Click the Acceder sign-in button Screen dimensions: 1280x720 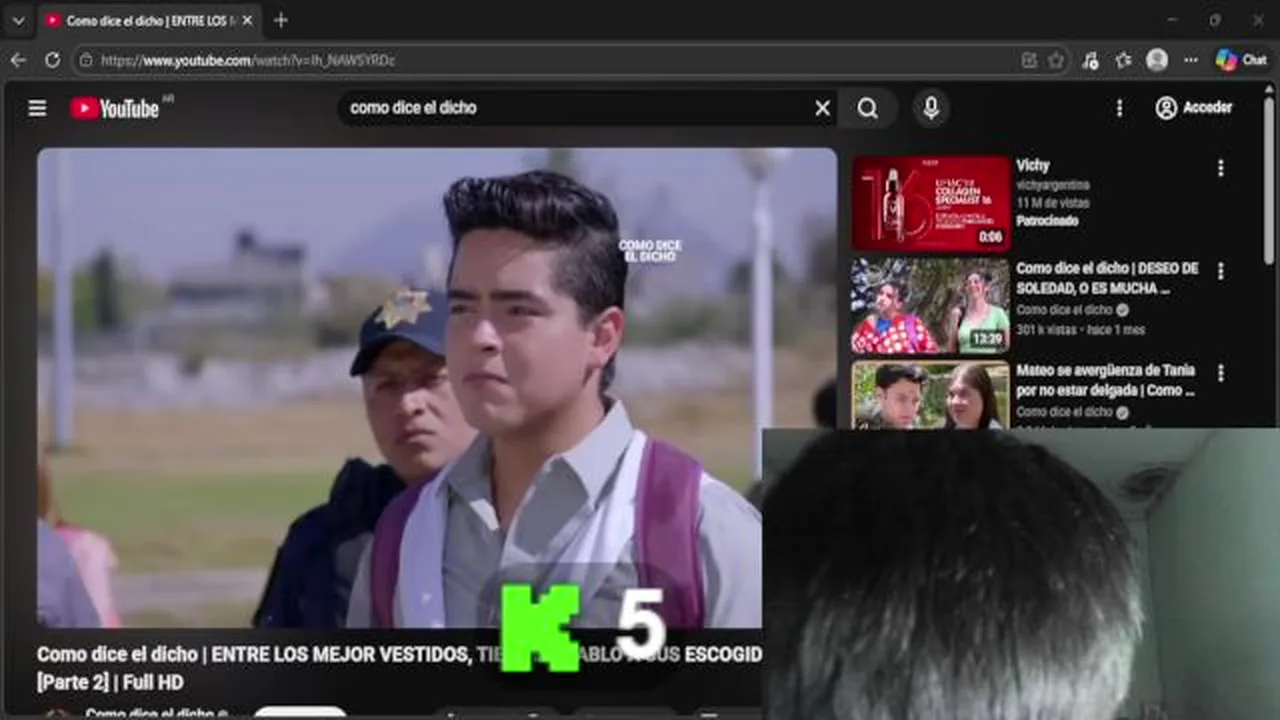1194,108
